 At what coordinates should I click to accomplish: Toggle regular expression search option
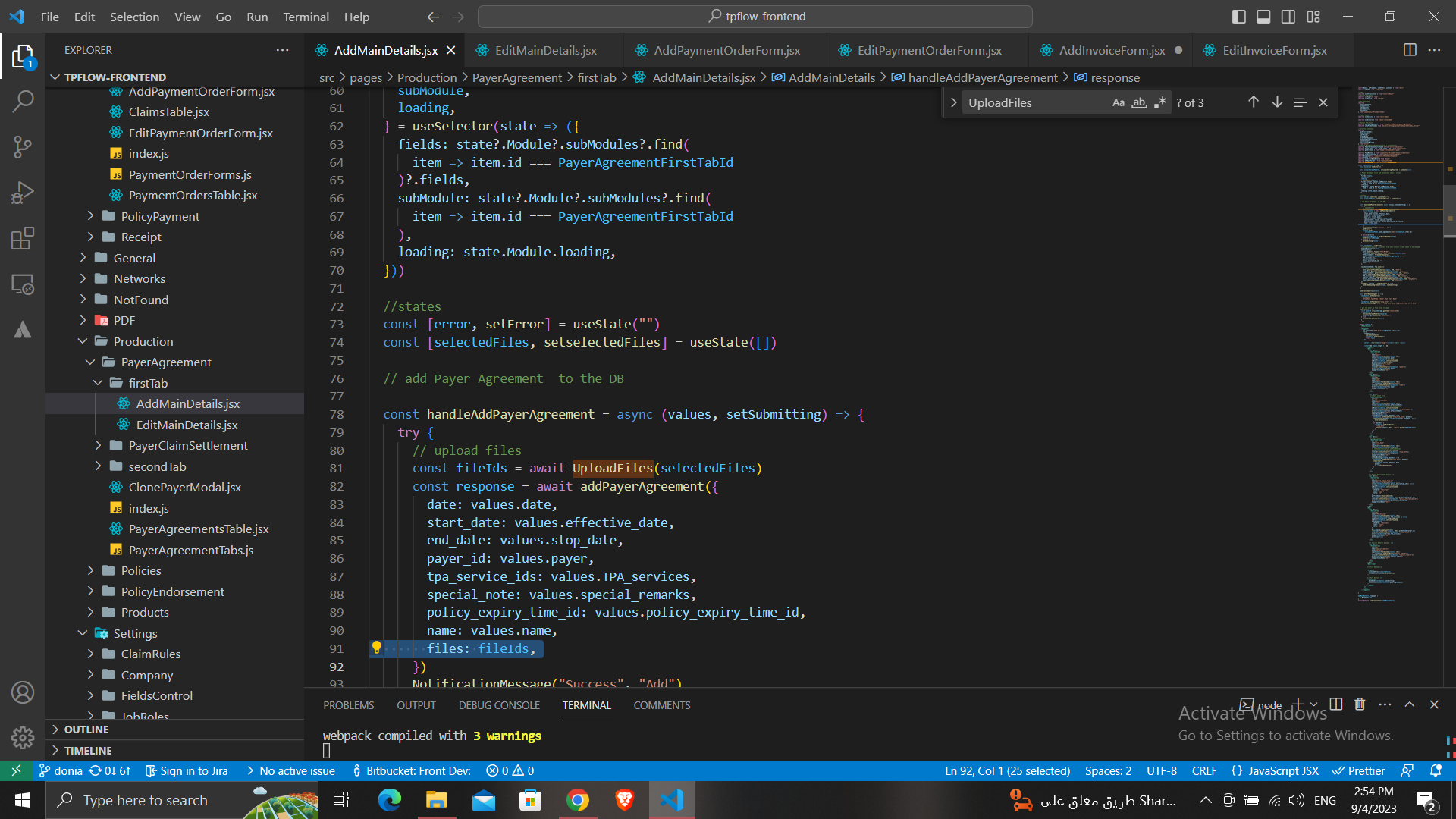(x=1159, y=102)
